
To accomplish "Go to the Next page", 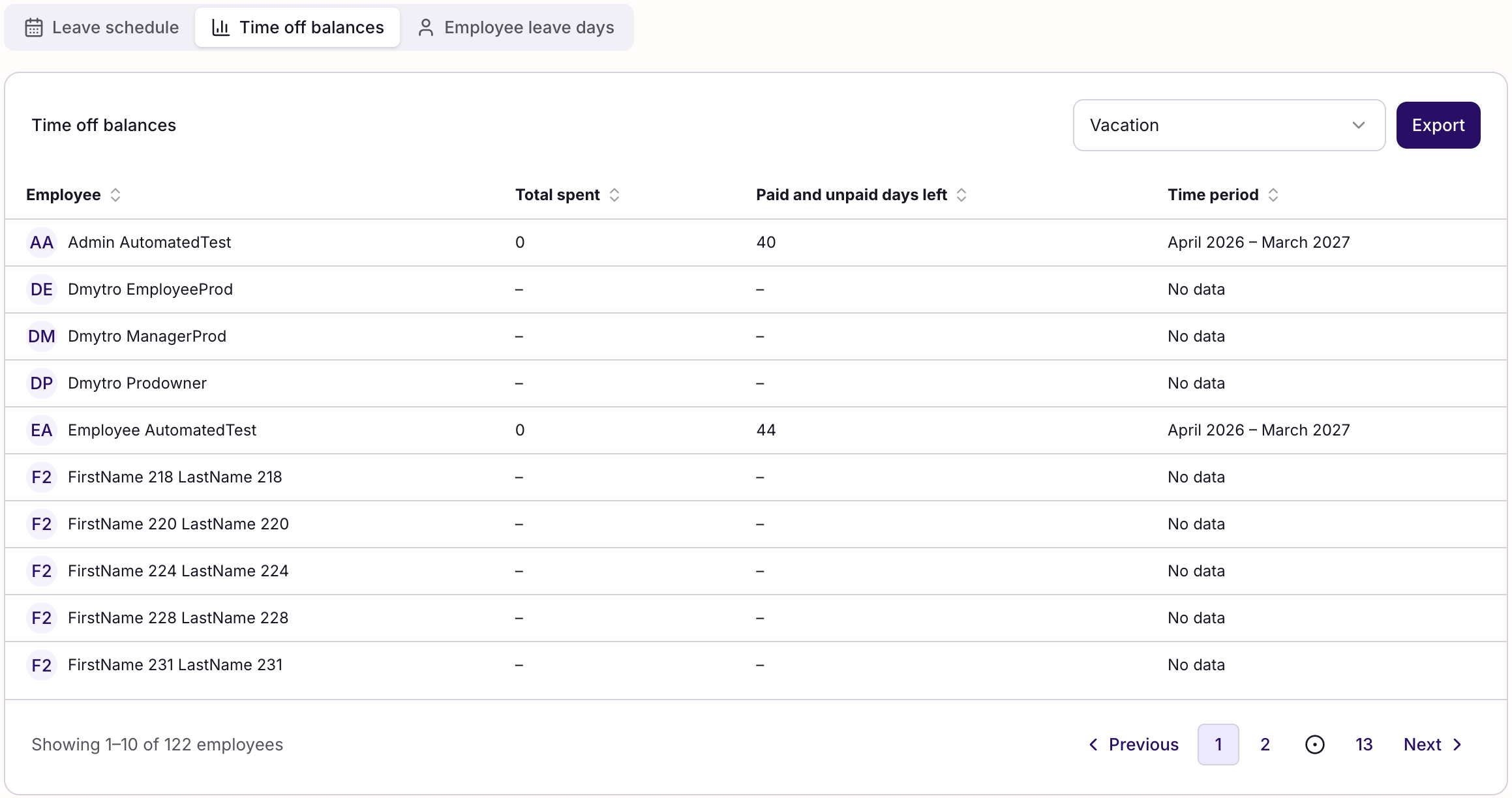I will click(x=1433, y=745).
